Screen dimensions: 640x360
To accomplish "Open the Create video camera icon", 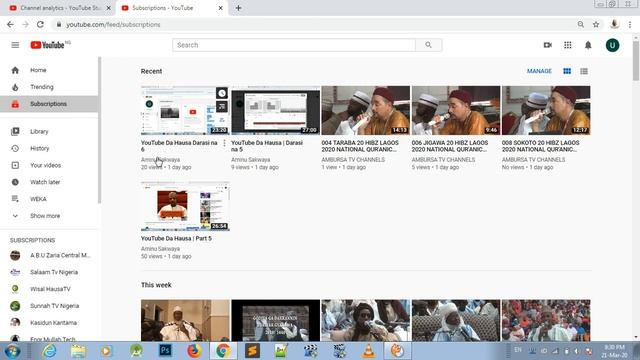I will coord(548,45).
